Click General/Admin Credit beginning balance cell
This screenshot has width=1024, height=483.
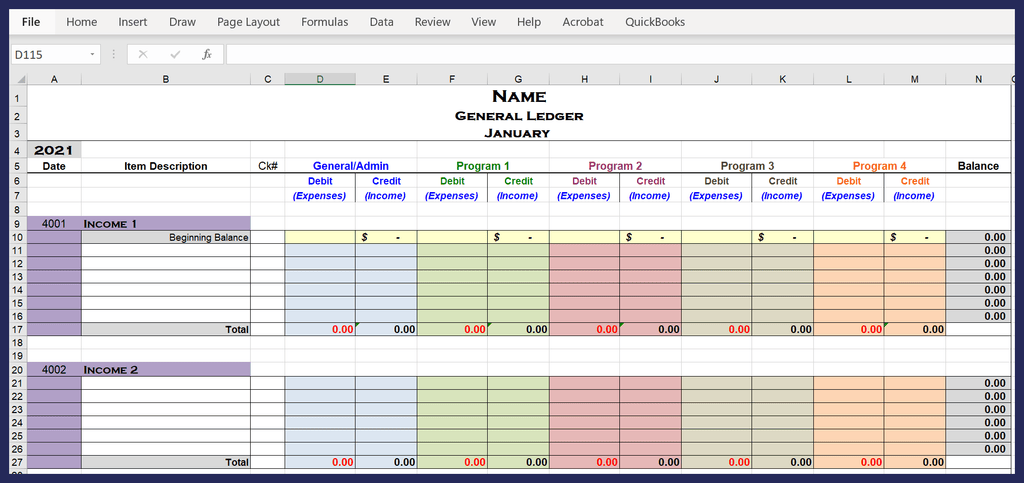point(386,238)
